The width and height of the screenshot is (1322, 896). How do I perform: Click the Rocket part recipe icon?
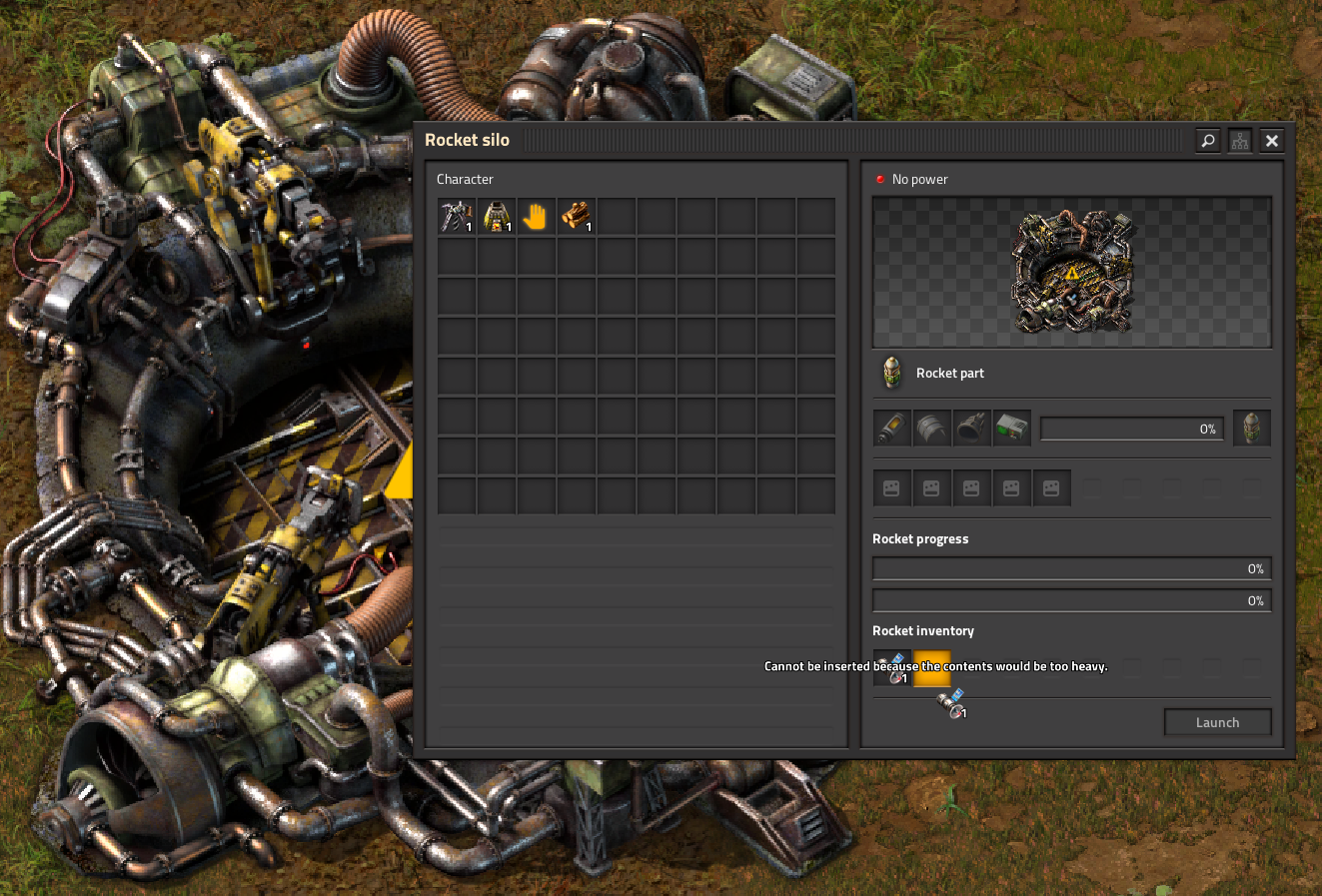tap(891, 373)
